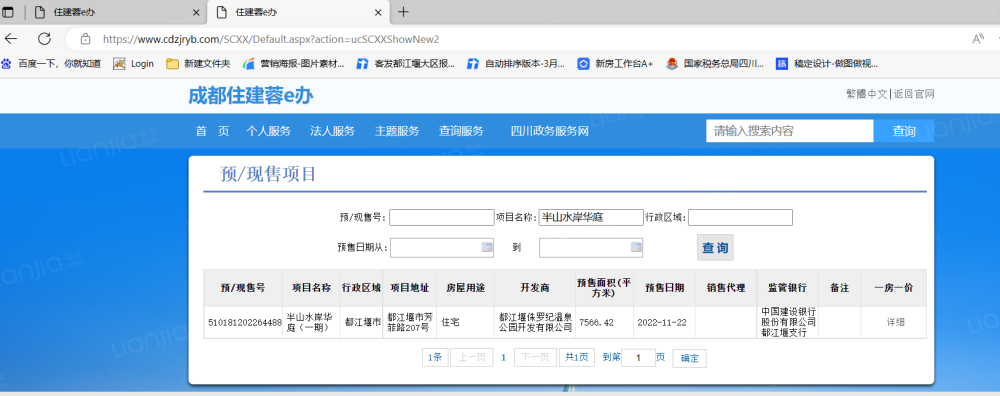Open the read aloud icon in address bar
The image size is (1000, 396).
(x=978, y=39)
